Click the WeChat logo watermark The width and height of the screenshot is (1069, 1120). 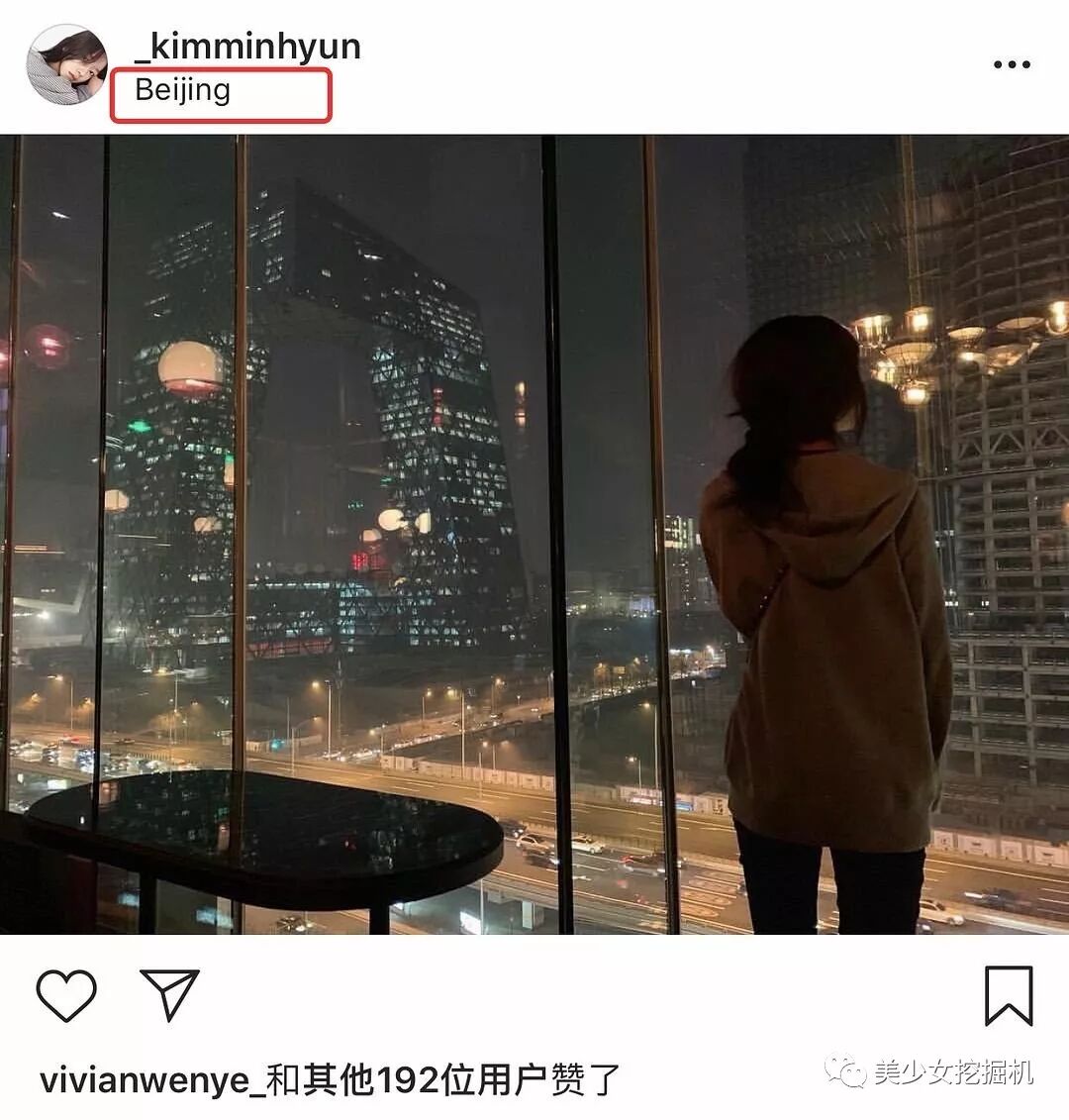tap(844, 1071)
